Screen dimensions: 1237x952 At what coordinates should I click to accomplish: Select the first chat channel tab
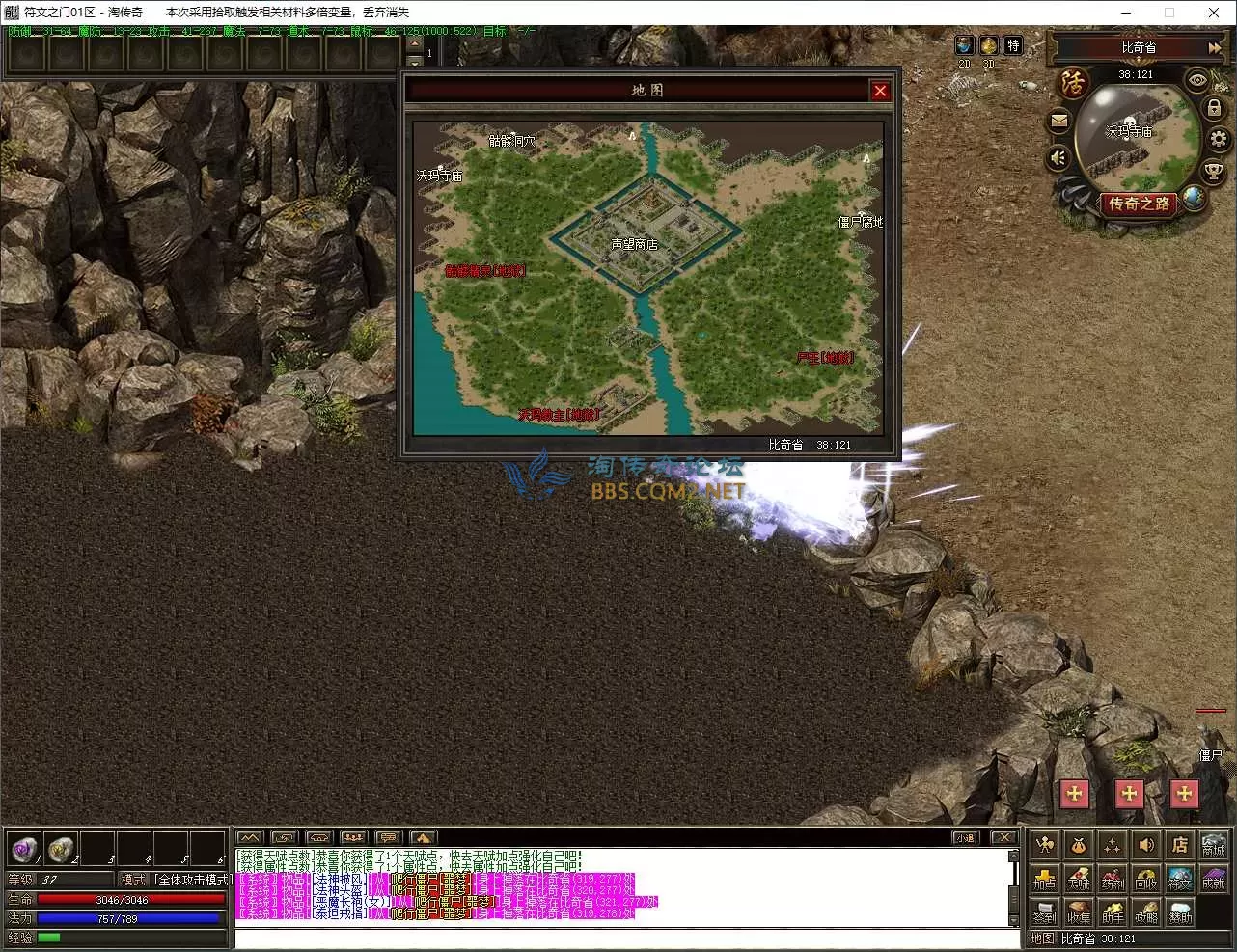(249, 837)
